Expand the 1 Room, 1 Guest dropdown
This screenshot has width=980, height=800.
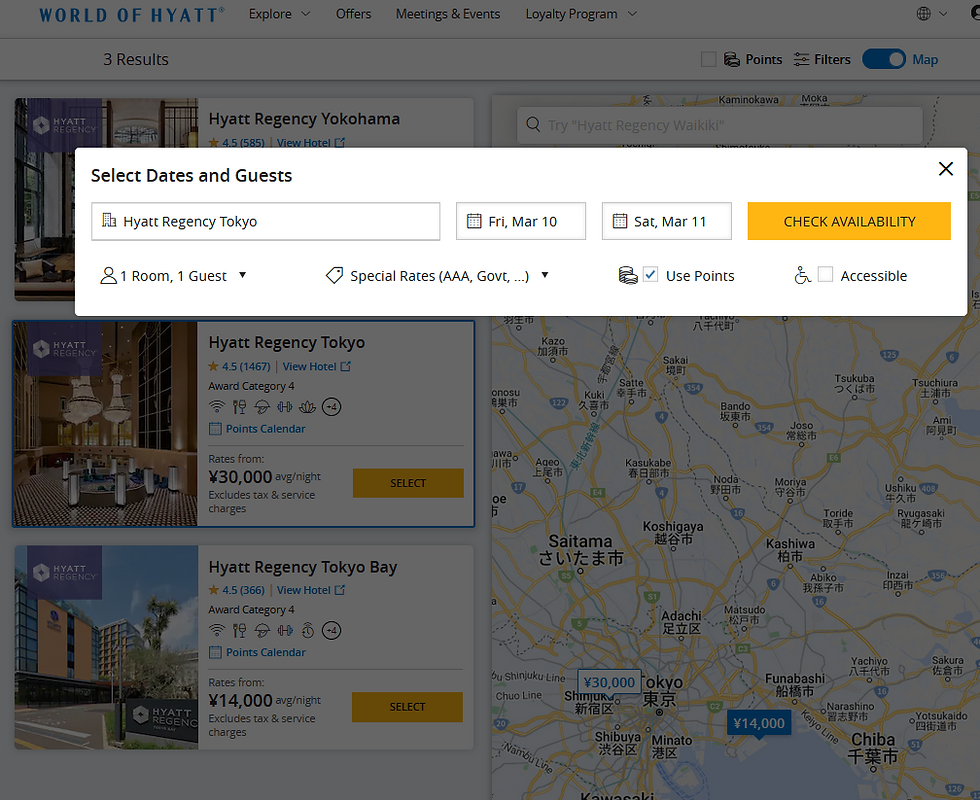tap(173, 276)
